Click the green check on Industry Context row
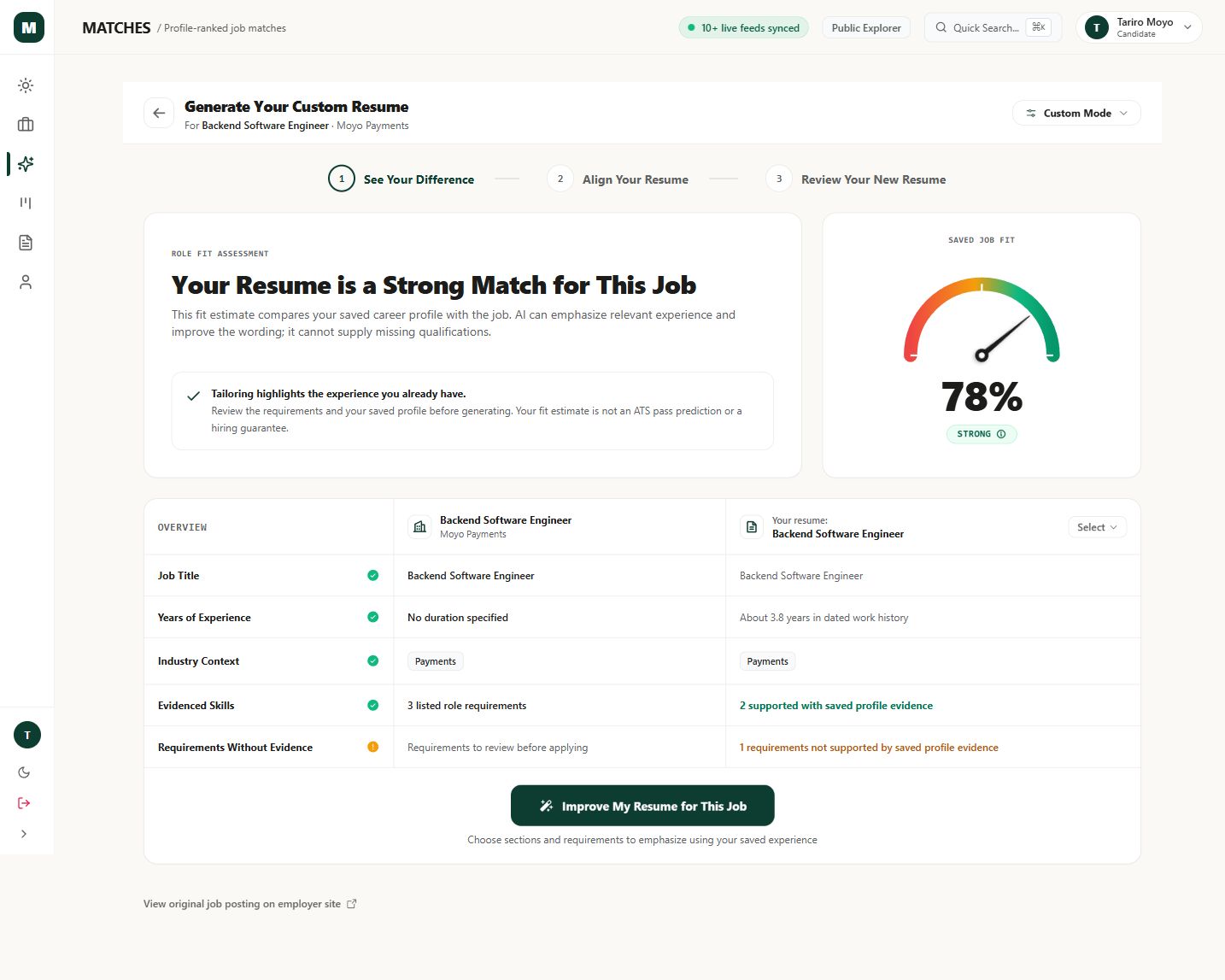The height and width of the screenshot is (980, 1225). pyautogui.click(x=372, y=660)
